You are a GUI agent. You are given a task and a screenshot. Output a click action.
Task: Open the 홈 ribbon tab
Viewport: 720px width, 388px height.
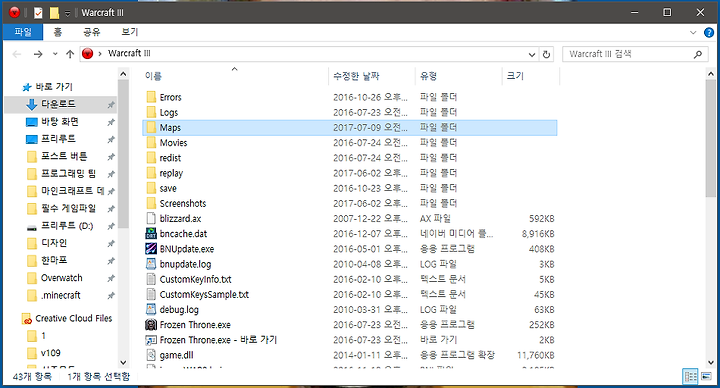pyautogui.click(x=57, y=32)
